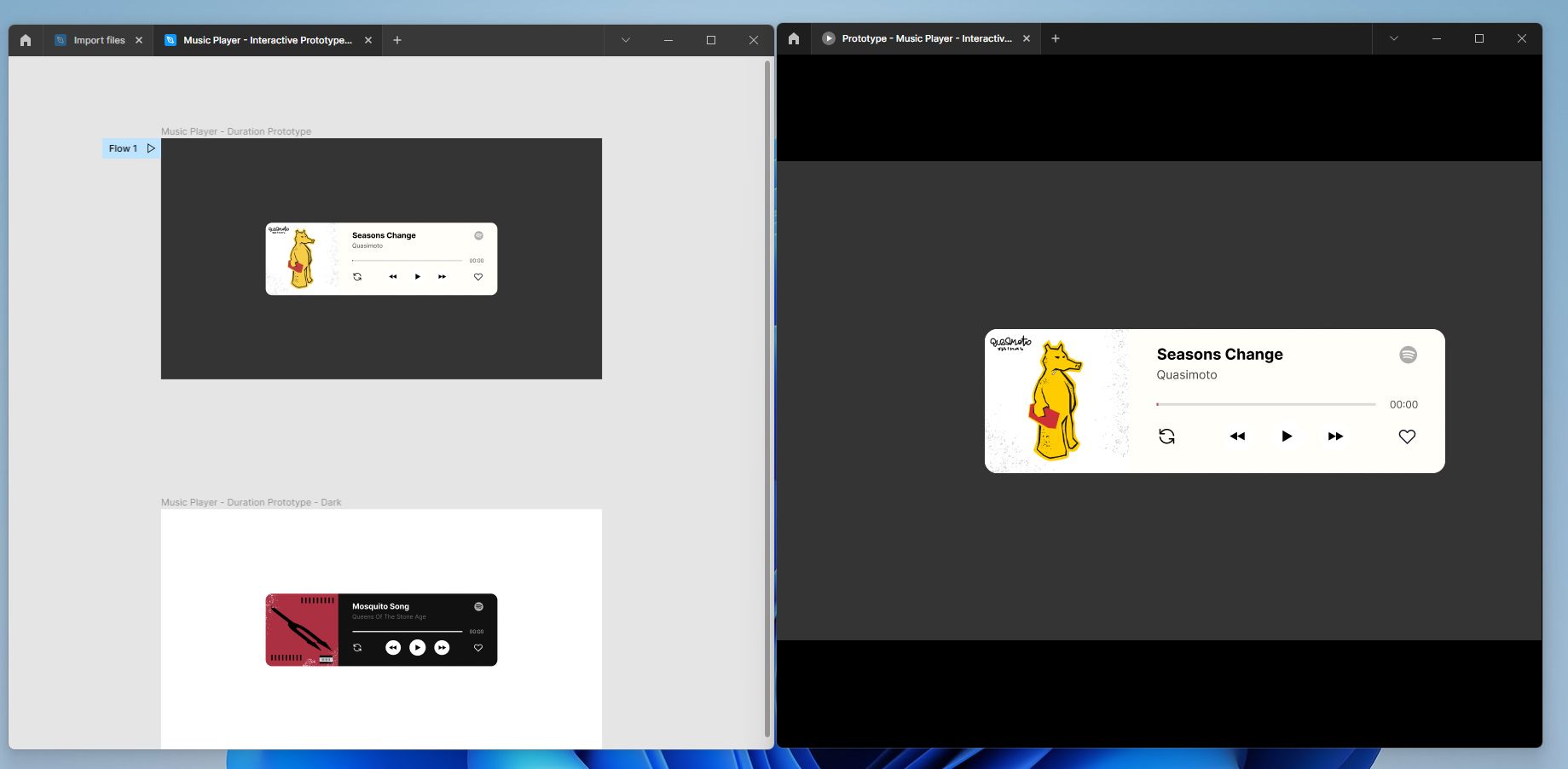Click the fast-forward icon in prototype player

point(1335,437)
